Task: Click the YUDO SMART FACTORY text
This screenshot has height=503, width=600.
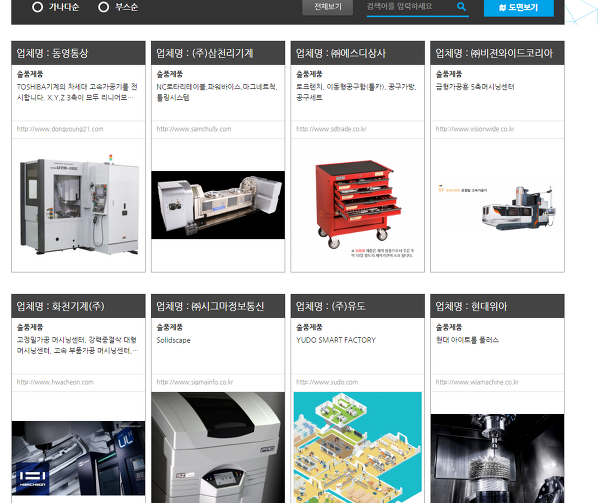Action: (x=336, y=340)
